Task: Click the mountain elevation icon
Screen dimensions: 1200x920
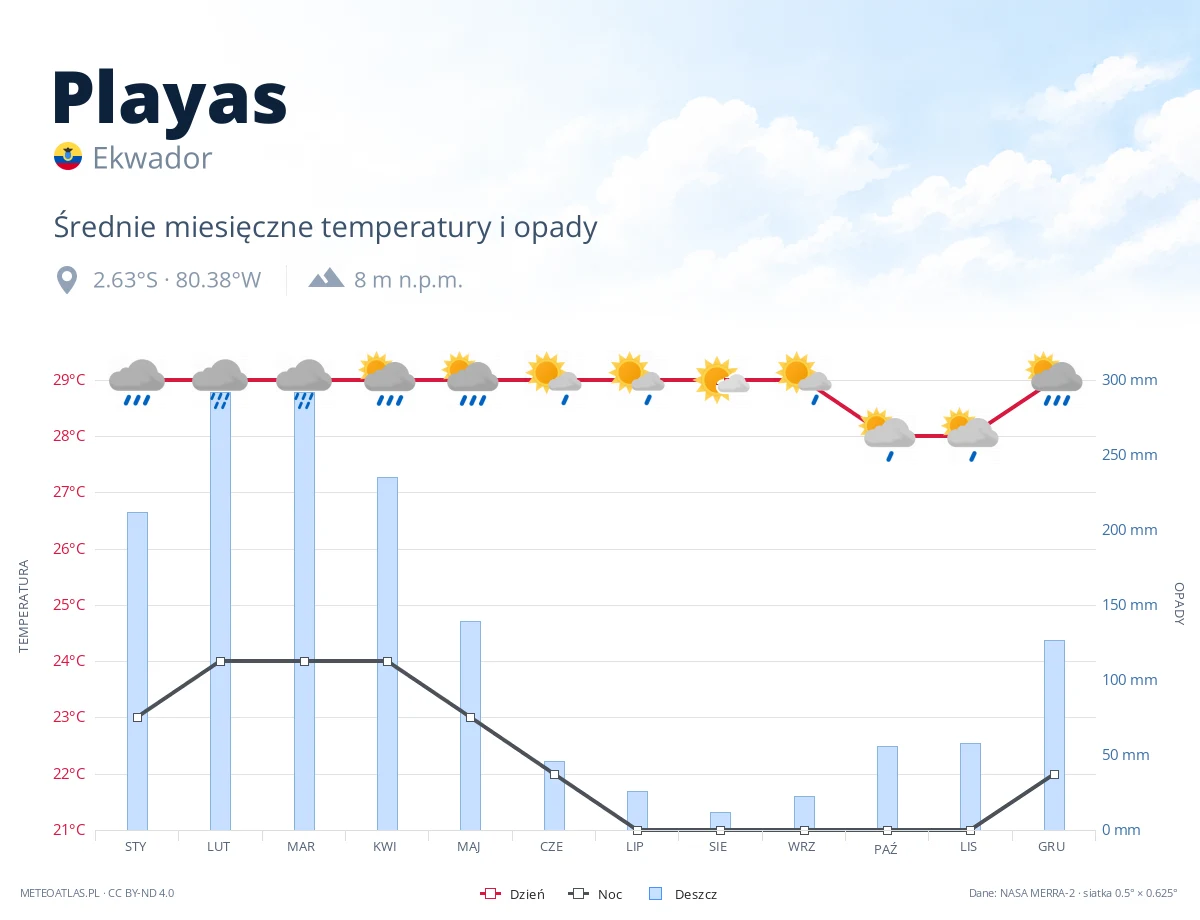Action: point(326,278)
